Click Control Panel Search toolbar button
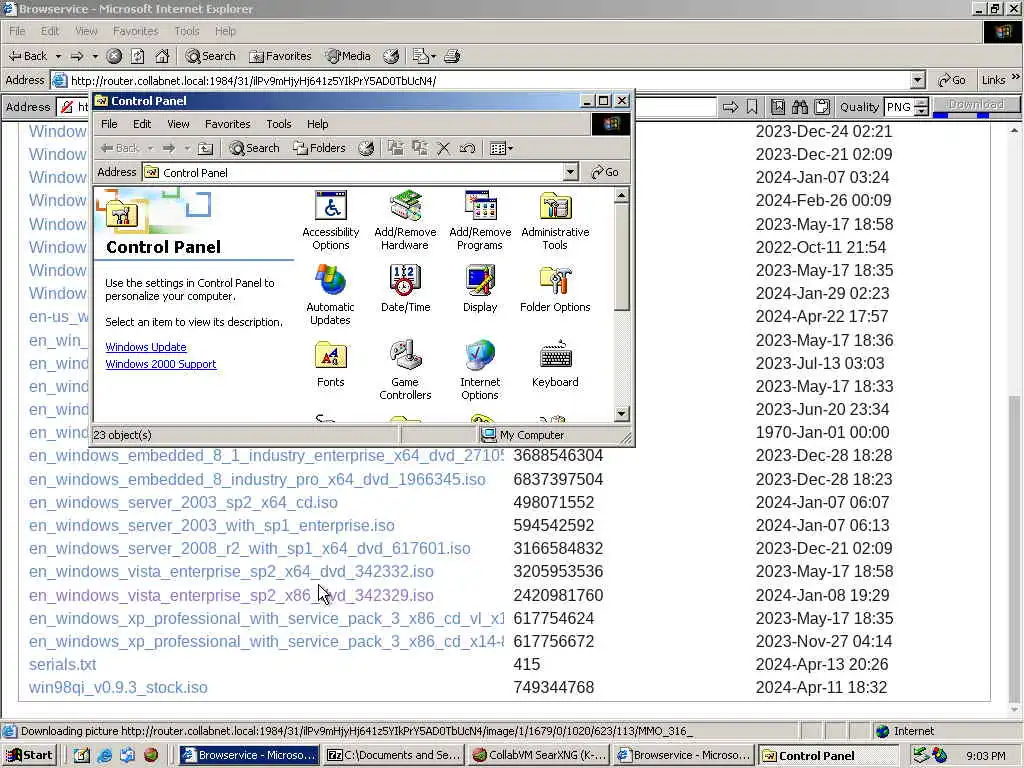The height and width of the screenshot is (768, 1024). [254, 148]
